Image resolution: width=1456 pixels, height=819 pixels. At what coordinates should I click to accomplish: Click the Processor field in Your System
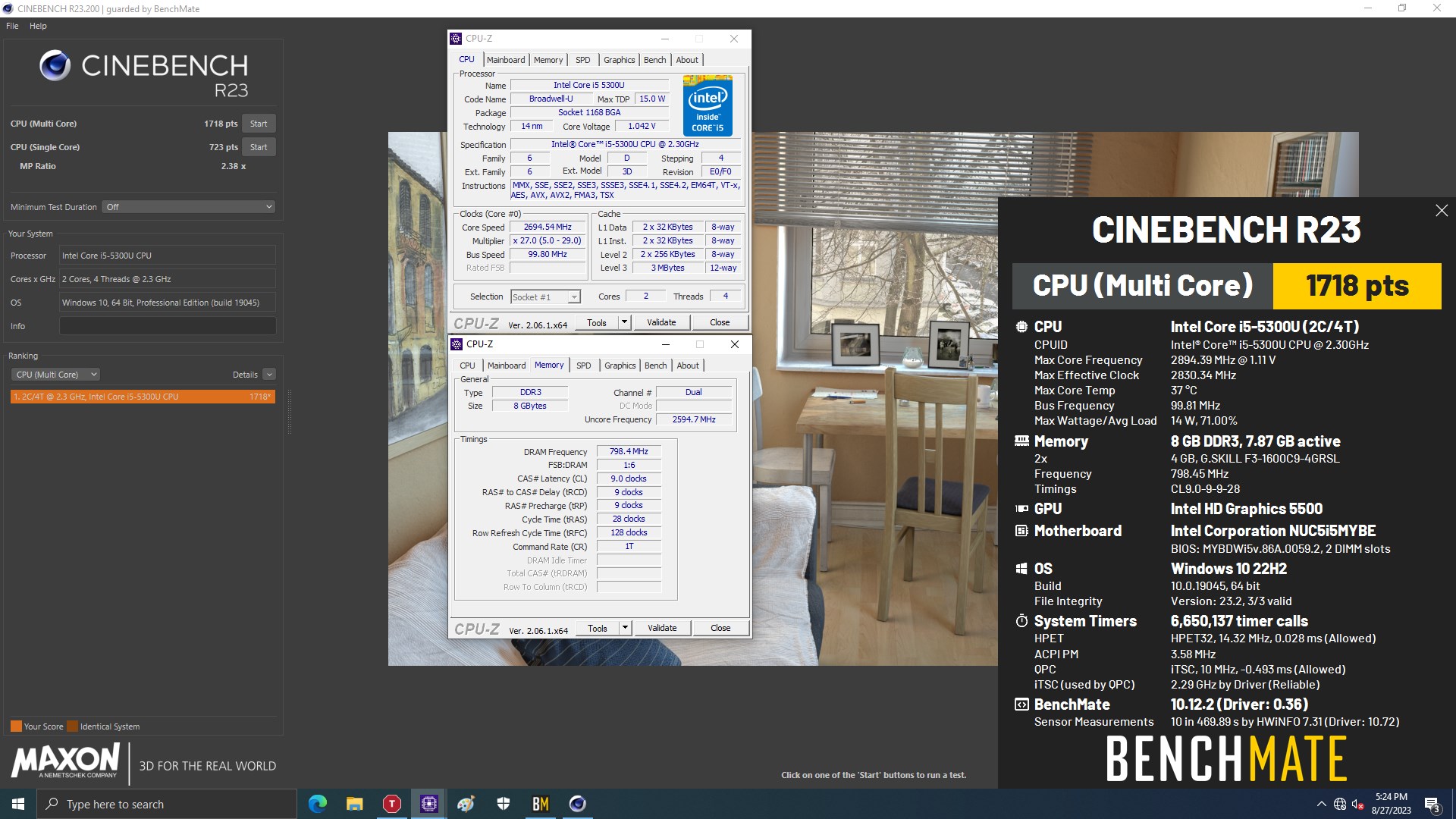coord(168,256)
